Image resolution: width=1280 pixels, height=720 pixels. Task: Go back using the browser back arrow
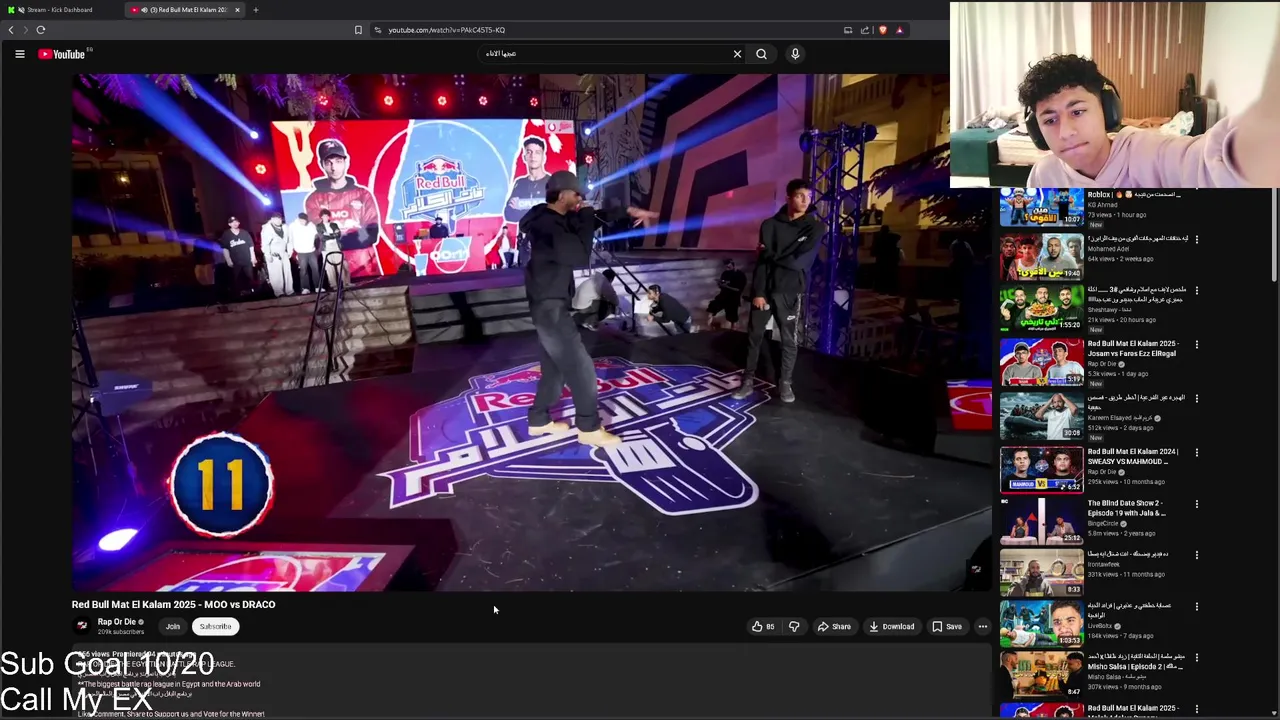pyautogui.click(x=11, y=30)
